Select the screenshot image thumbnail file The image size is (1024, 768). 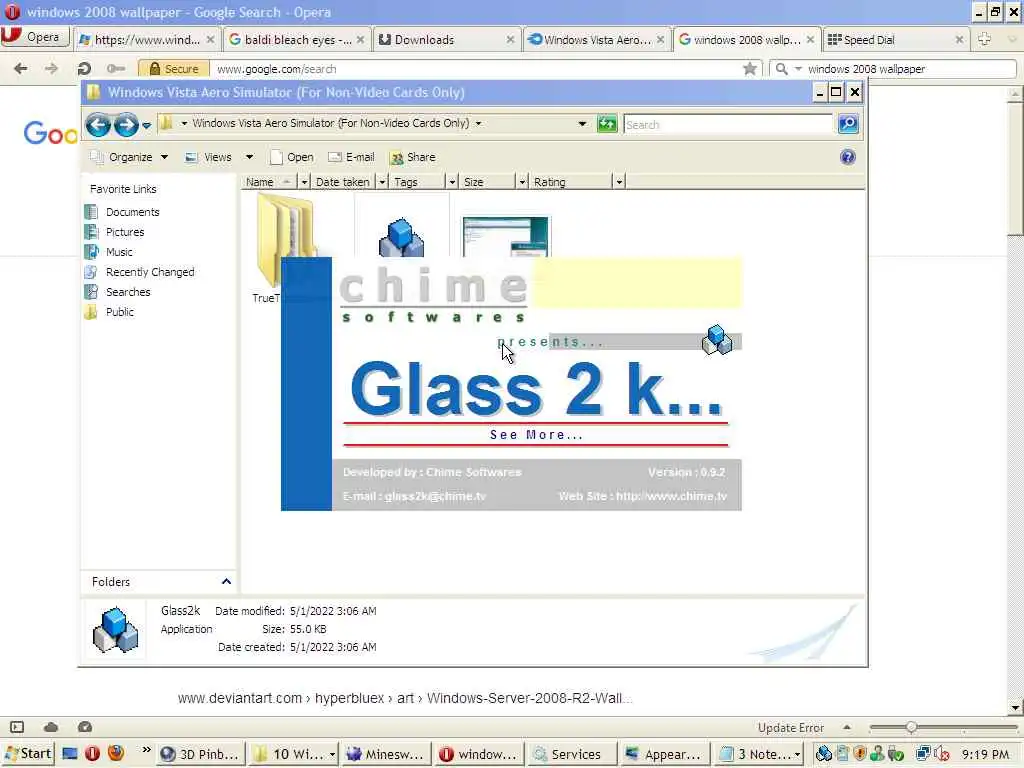[505, 236]
